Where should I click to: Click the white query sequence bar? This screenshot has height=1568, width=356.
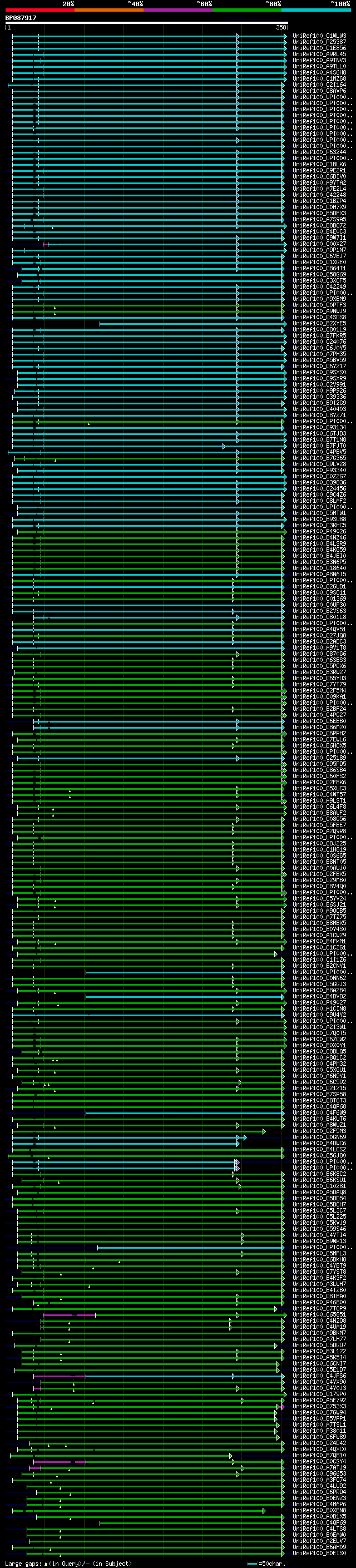147,22
